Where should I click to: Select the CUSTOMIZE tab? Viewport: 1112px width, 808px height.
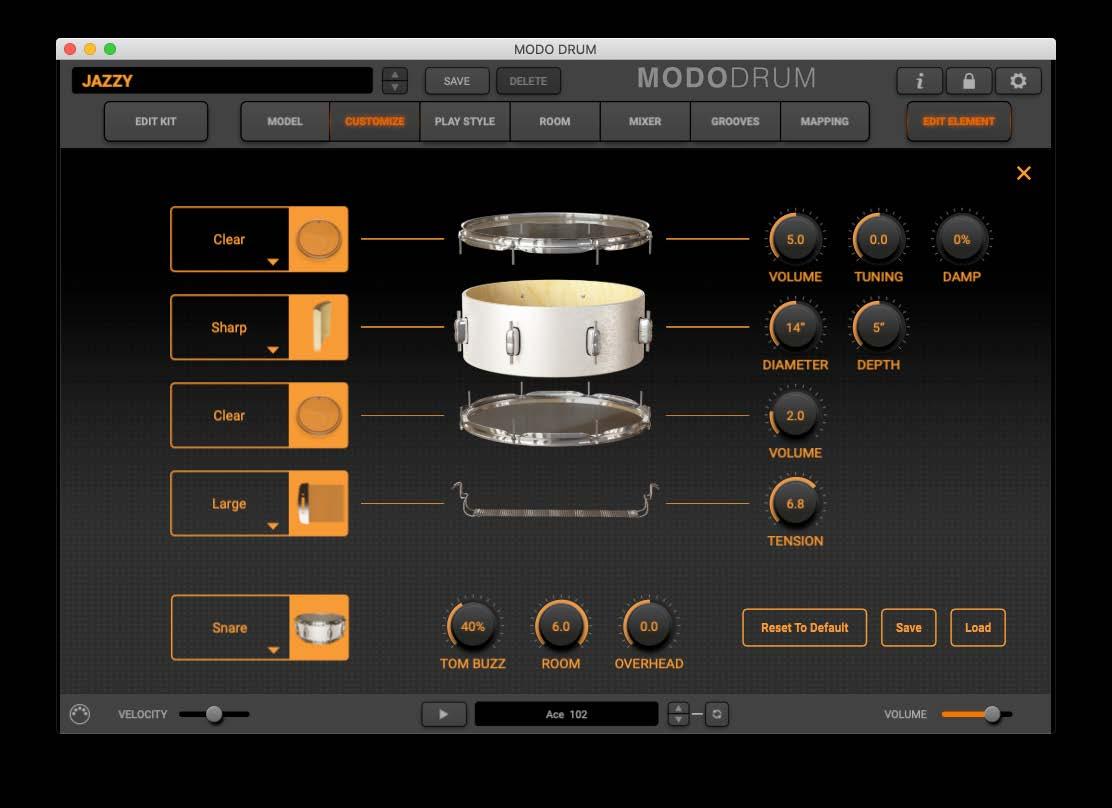tap(374, 121)
